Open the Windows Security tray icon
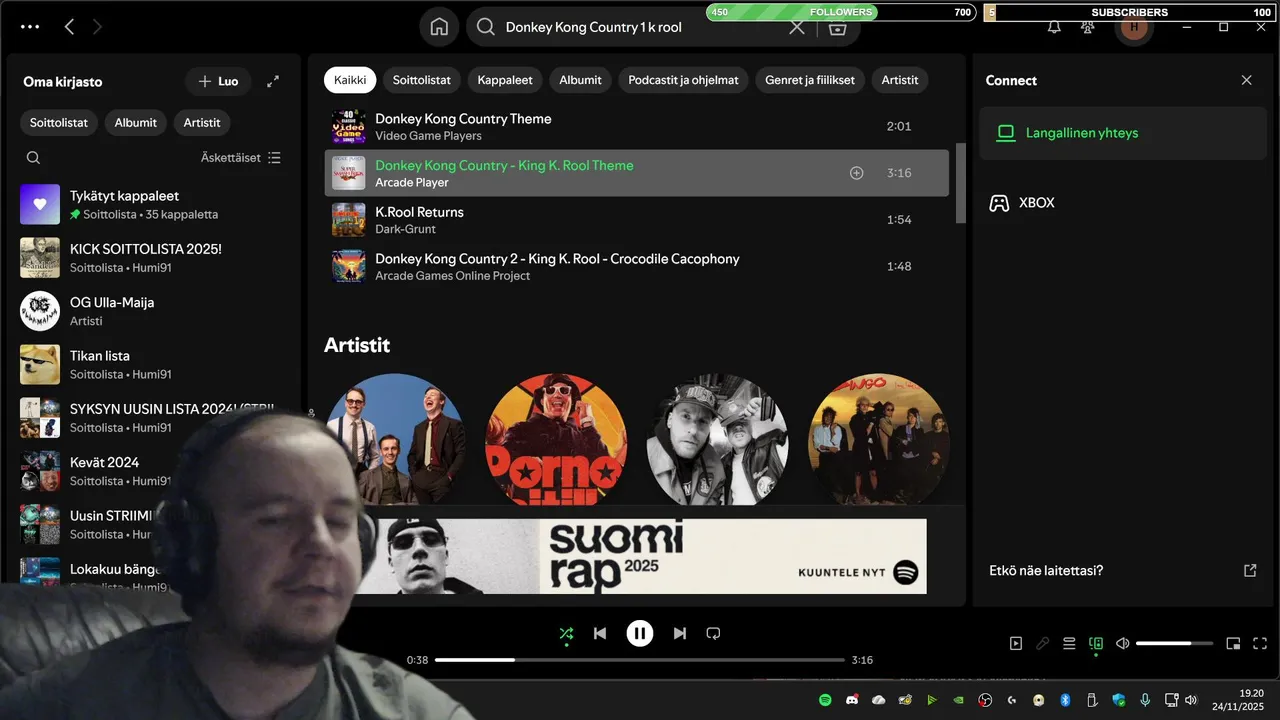Image resolution: width=1280 pixels, height=720 pixels. (x=1118, y=700)
